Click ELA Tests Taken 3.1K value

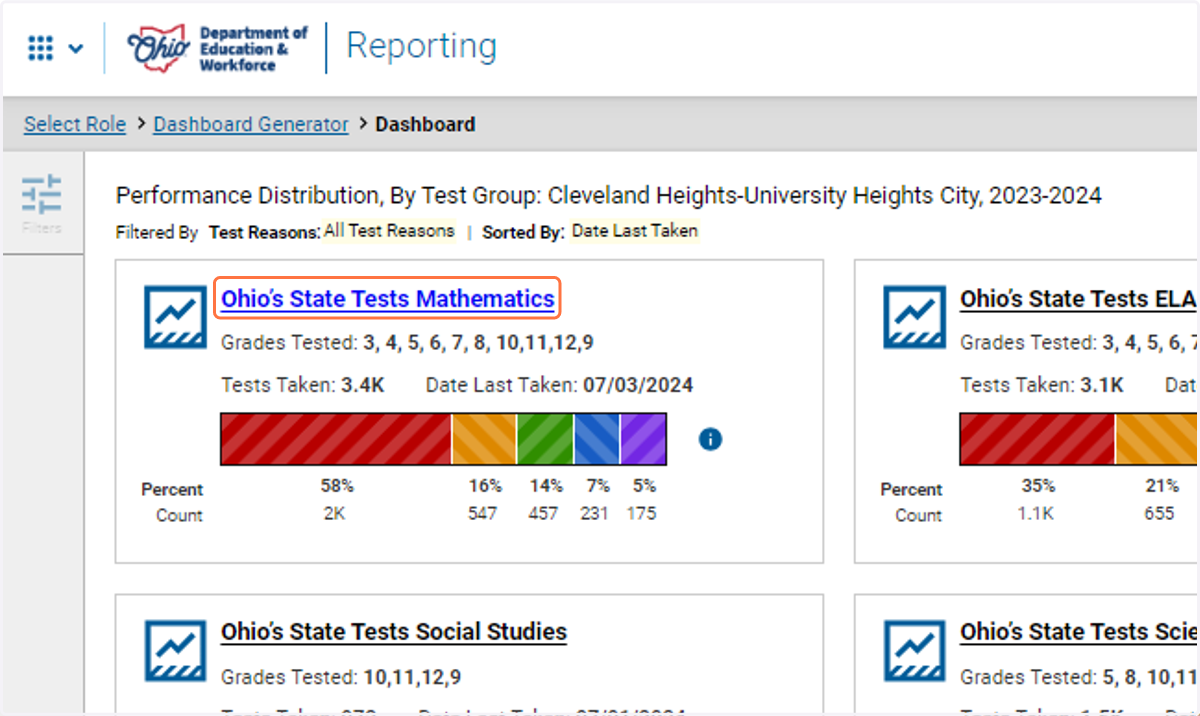coord(1102,385)
